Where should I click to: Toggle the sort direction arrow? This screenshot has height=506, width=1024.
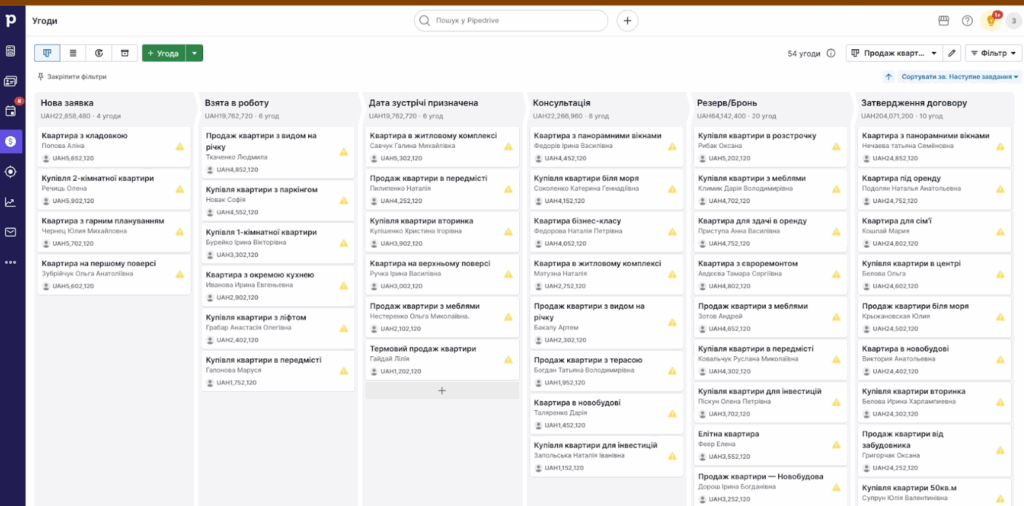click(x=888, y=77)
